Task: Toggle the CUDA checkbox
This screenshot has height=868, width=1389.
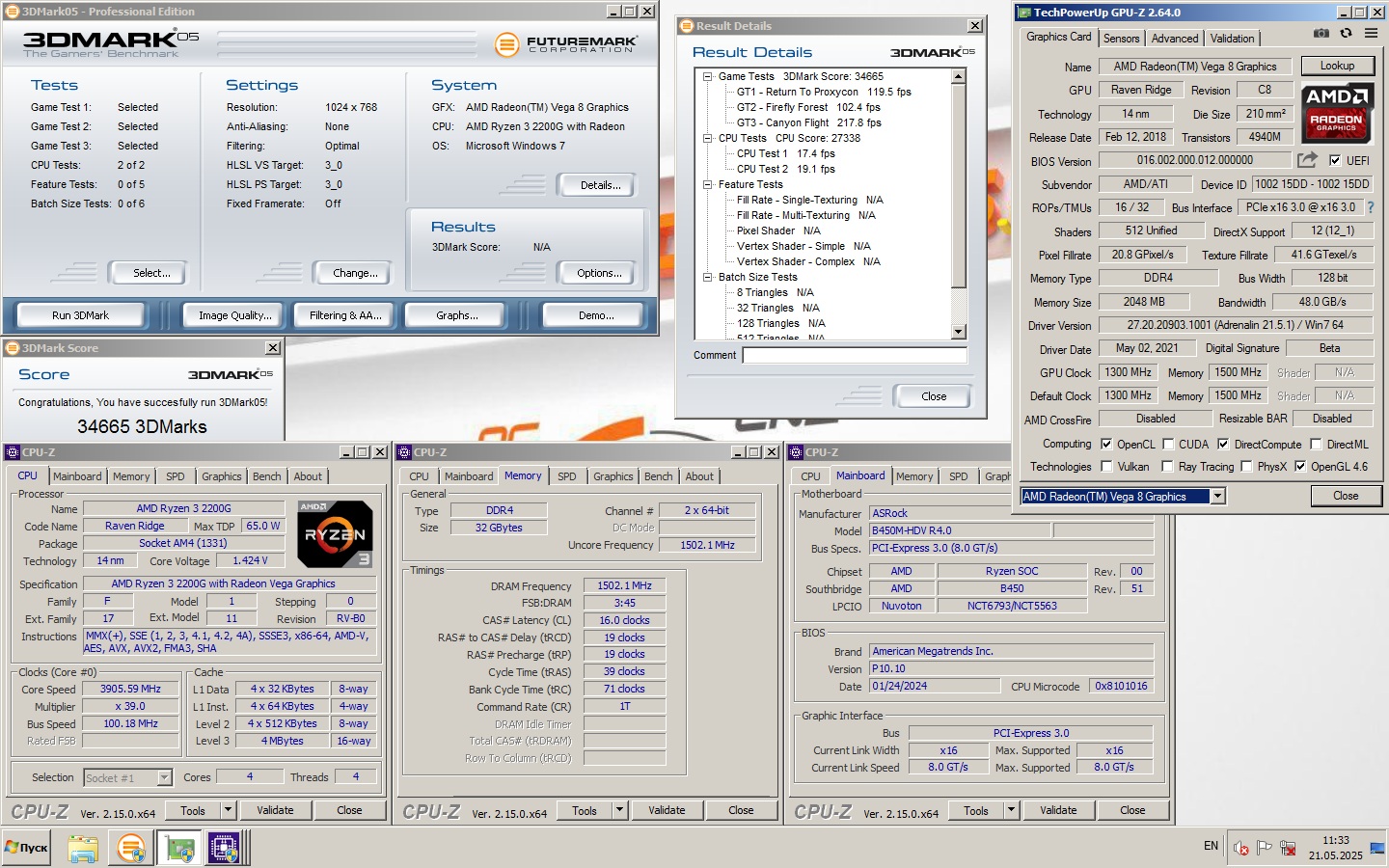Action: 1168,445
